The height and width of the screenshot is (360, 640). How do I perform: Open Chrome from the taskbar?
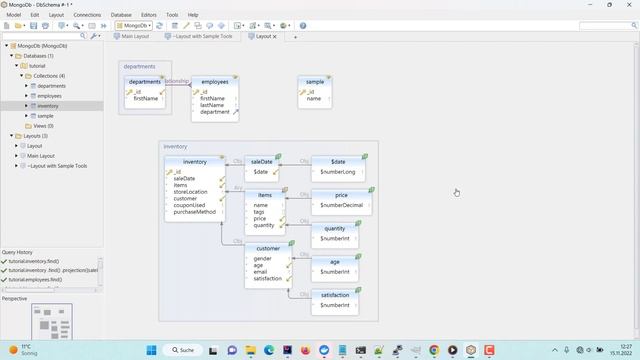click(434, 350)
